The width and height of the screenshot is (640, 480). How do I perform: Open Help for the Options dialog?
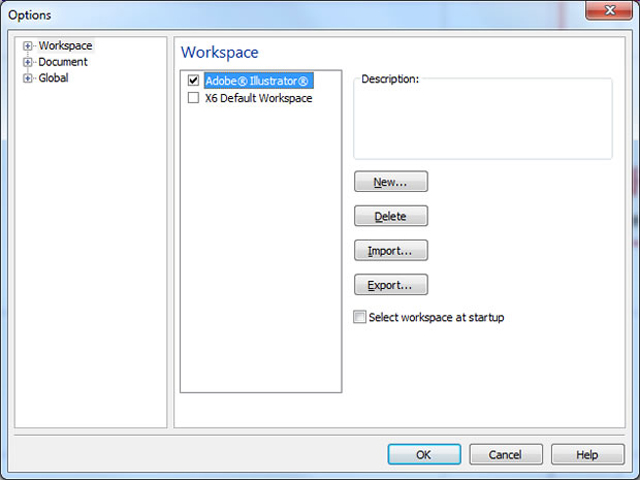tap(588, 454)
